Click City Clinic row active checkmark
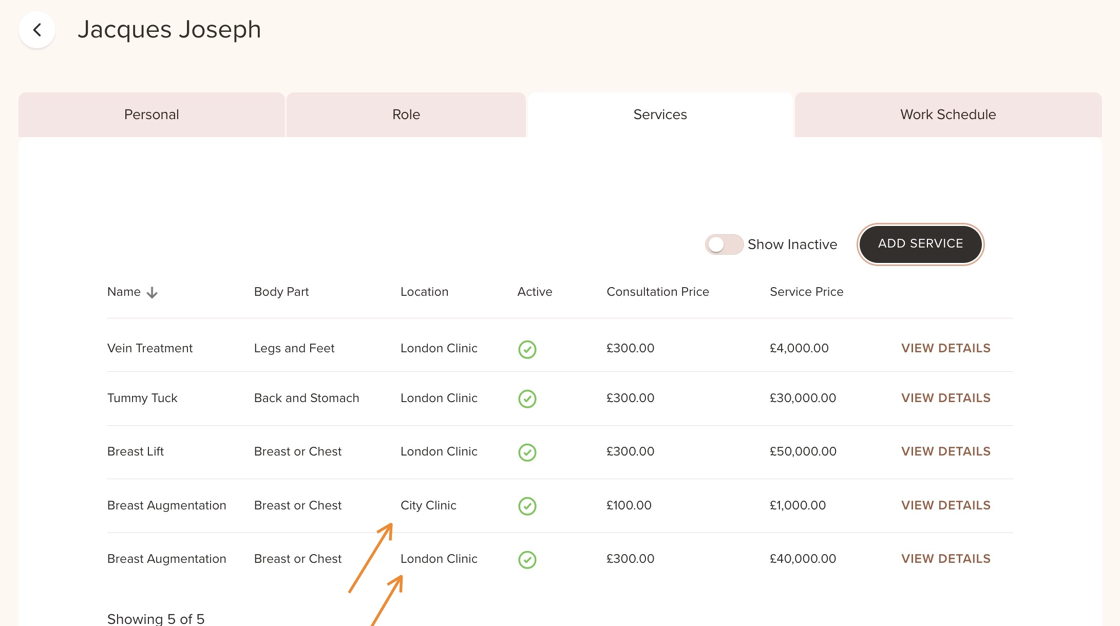The image size is (1120, 626). click(x=527, y=506)
